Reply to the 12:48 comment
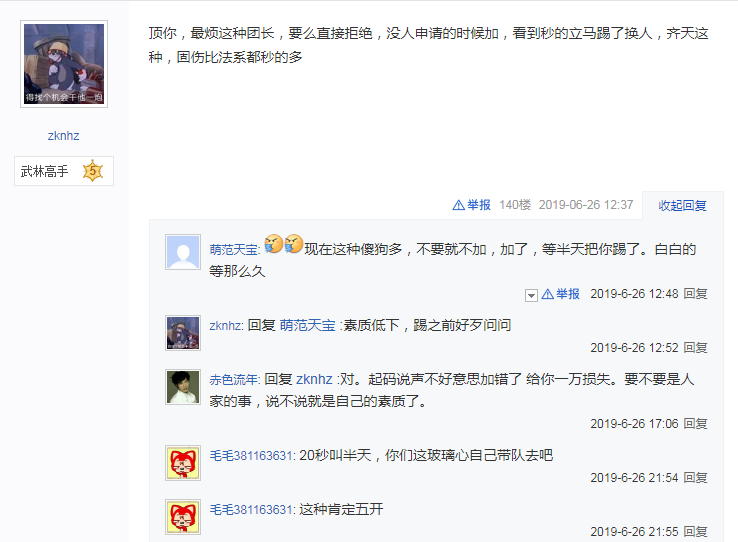 pos(696,294)
